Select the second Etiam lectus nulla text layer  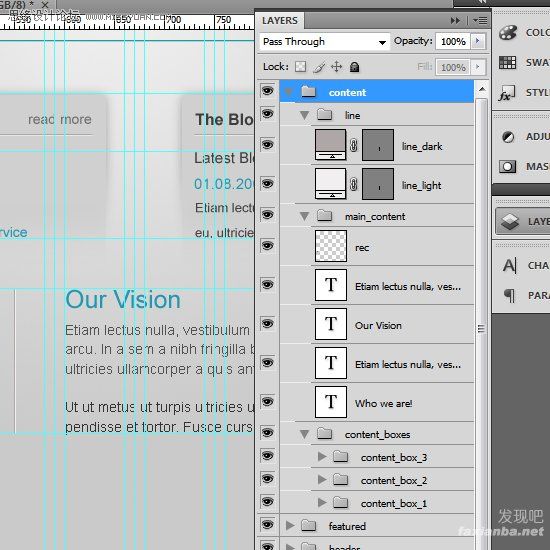coord(408,364)
